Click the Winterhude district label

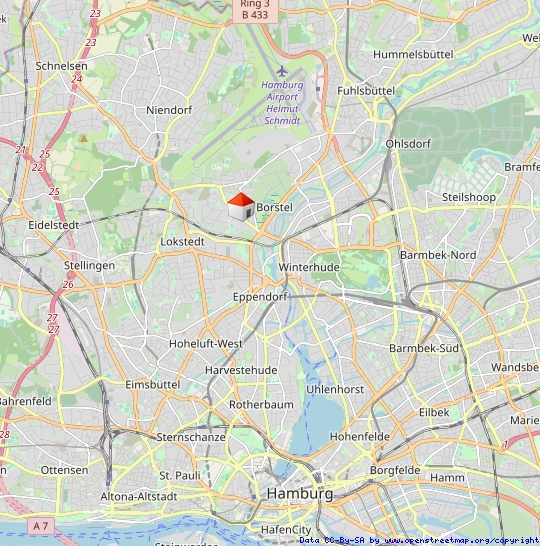point(309,267)
